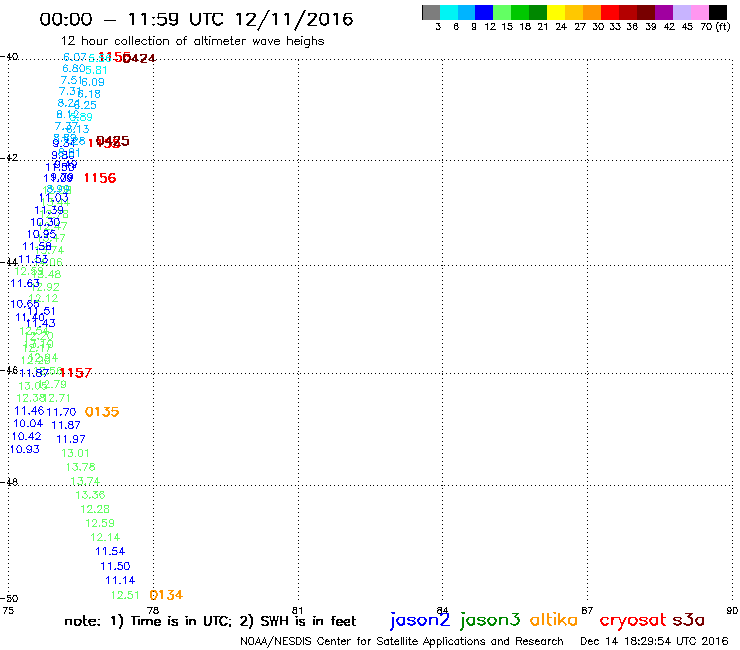Click the wave height value '11.70'
The width and height of the screenshot is (740, 650).
click(x=61, y=412)
